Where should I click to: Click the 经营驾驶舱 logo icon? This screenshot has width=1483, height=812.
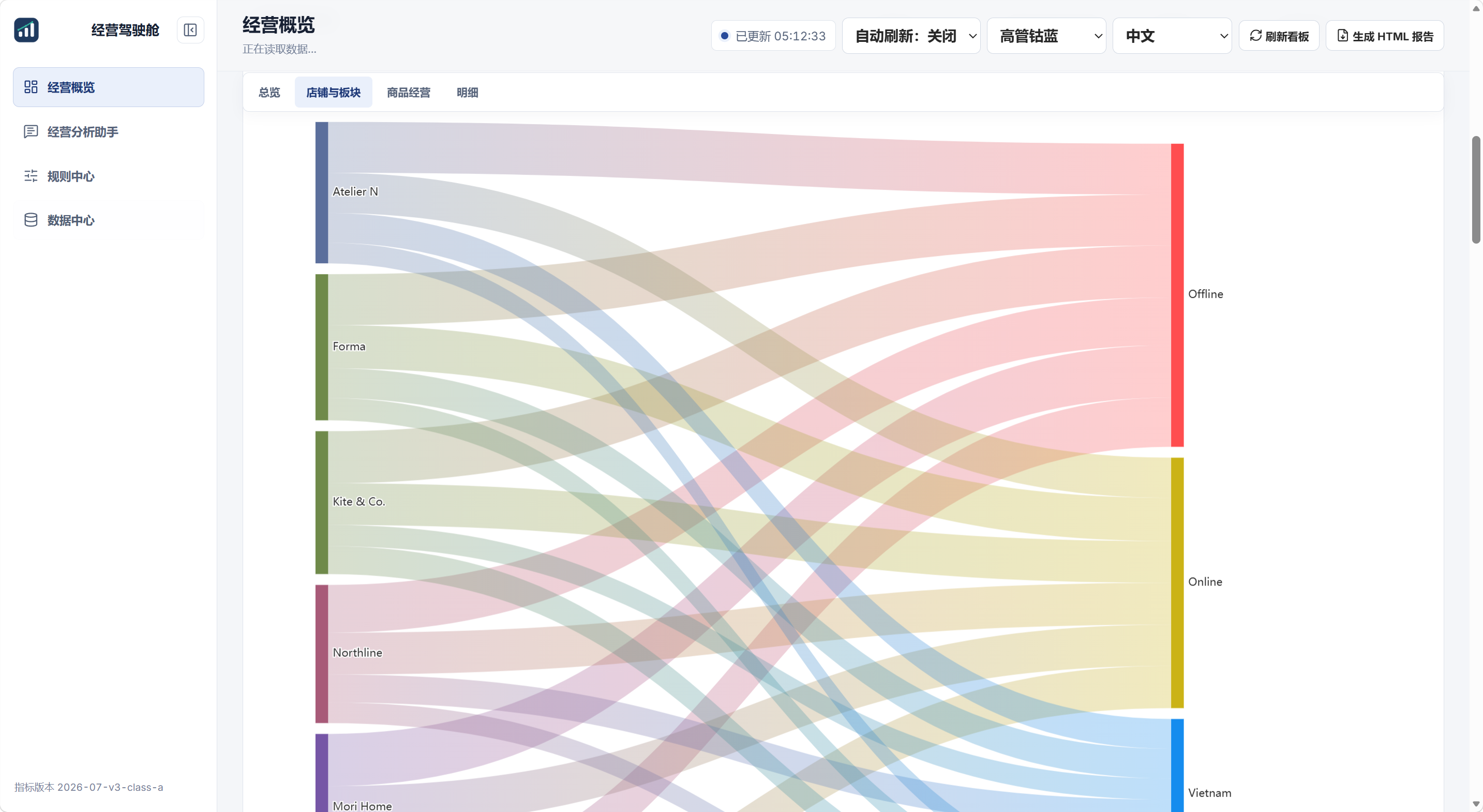26,30
